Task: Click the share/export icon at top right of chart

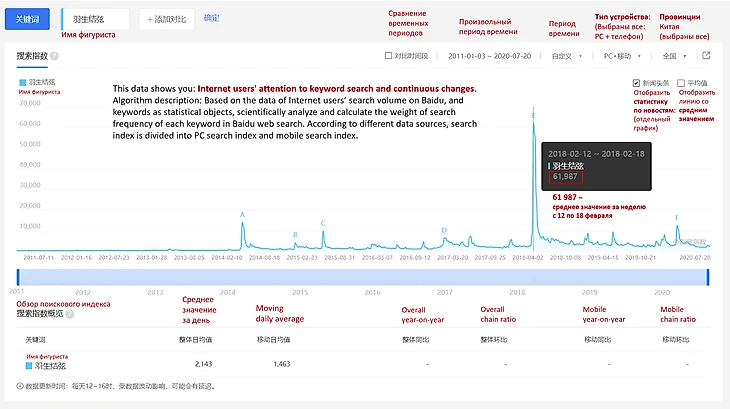Action: pos(706,56)
